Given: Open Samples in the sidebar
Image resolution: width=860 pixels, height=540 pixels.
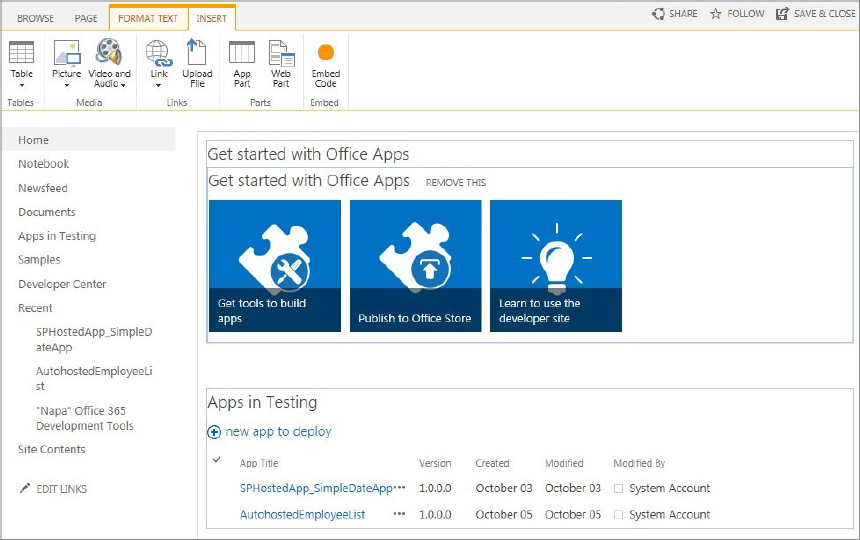Looking at the screenshot, I should click(39, 260).
